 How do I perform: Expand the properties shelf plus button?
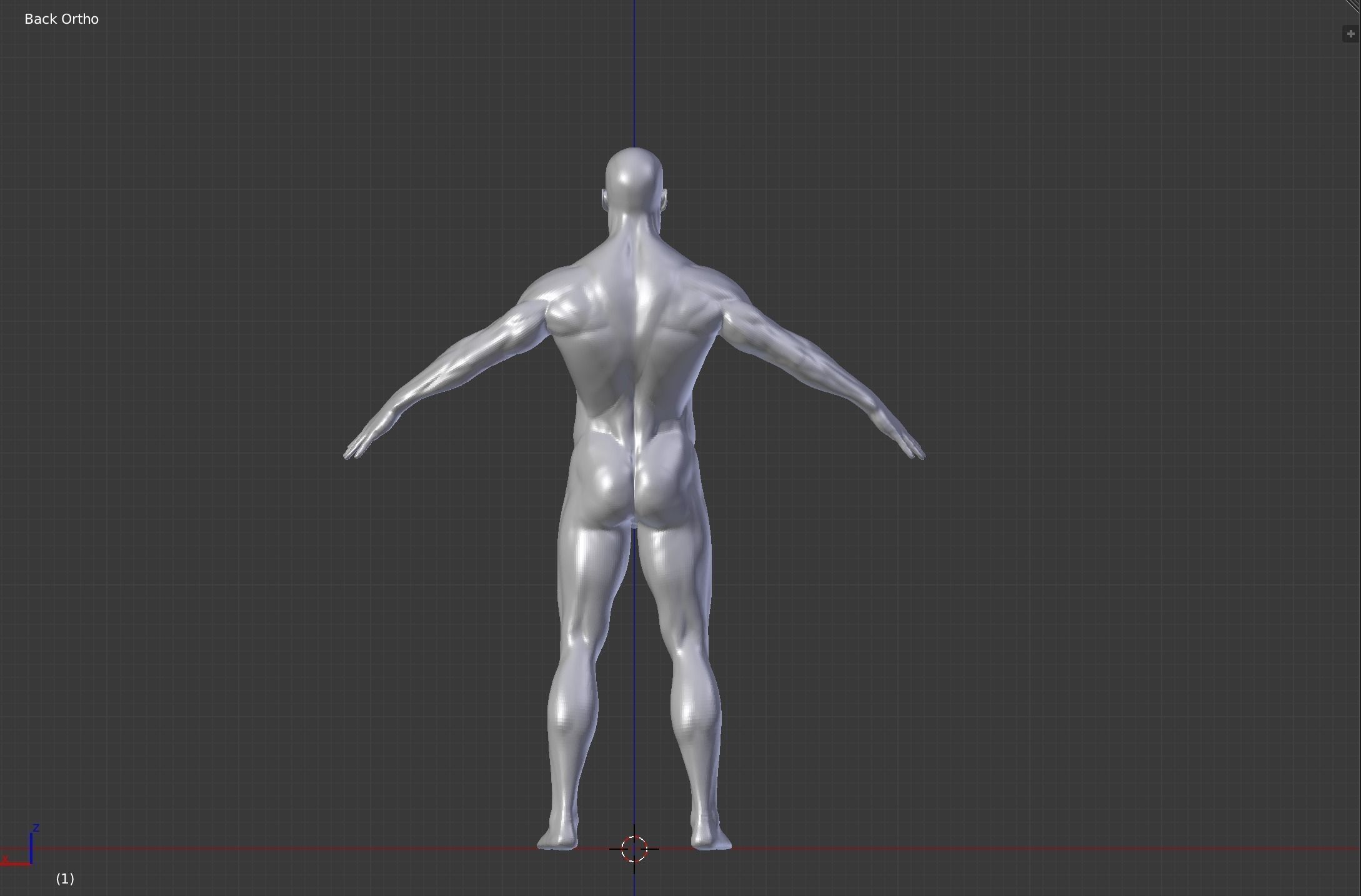(x=1351, y=34)
